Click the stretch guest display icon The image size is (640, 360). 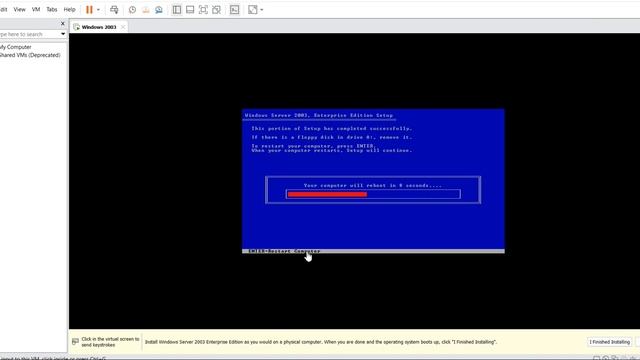coord(253,10)
